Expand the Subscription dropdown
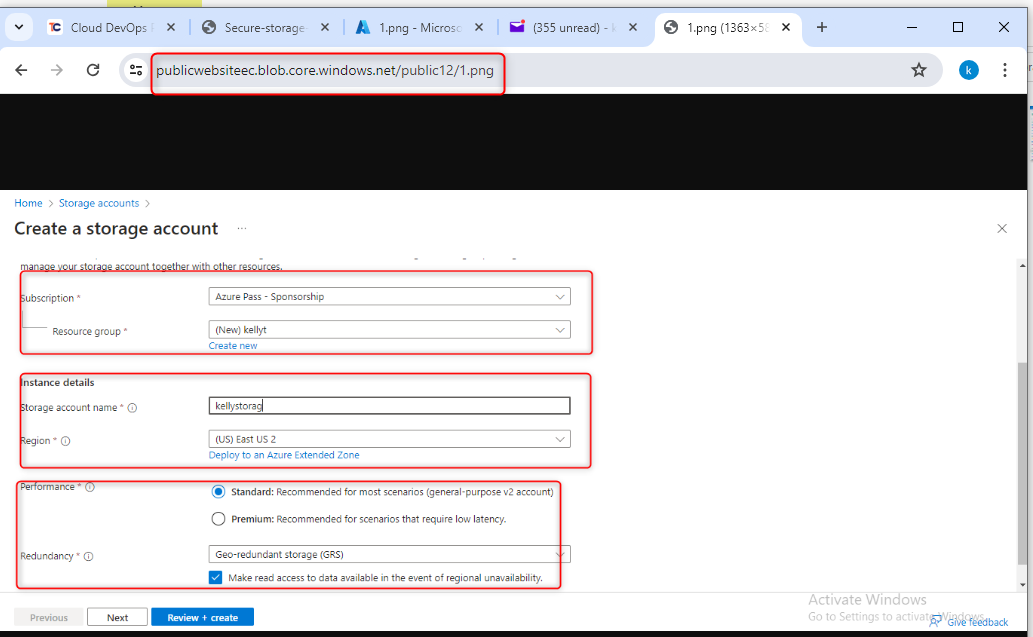 (x=389, y=296)
